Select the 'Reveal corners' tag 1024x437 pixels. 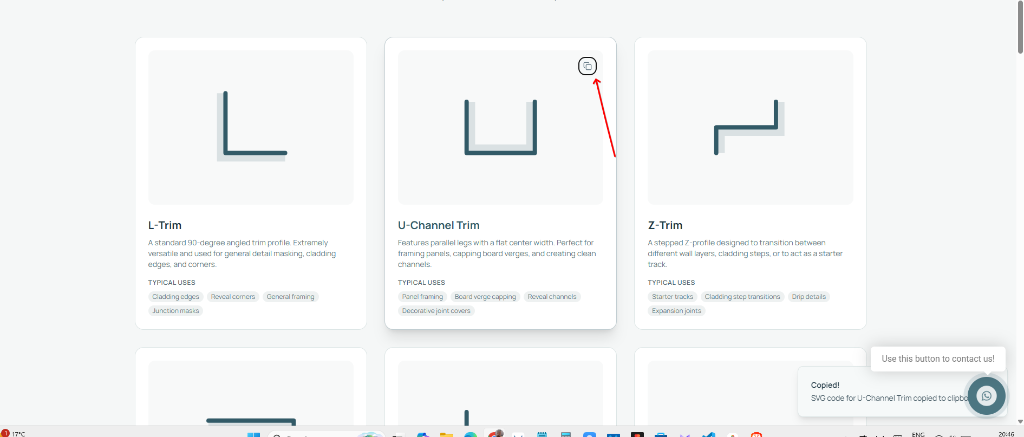[x=233, y=297]
